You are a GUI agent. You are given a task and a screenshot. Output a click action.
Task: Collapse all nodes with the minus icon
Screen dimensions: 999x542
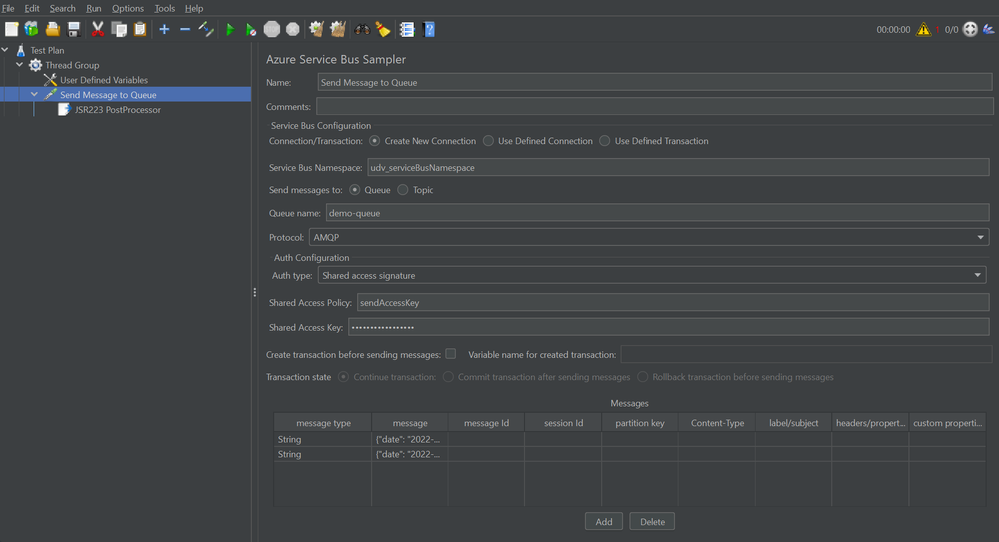[185, 29]
